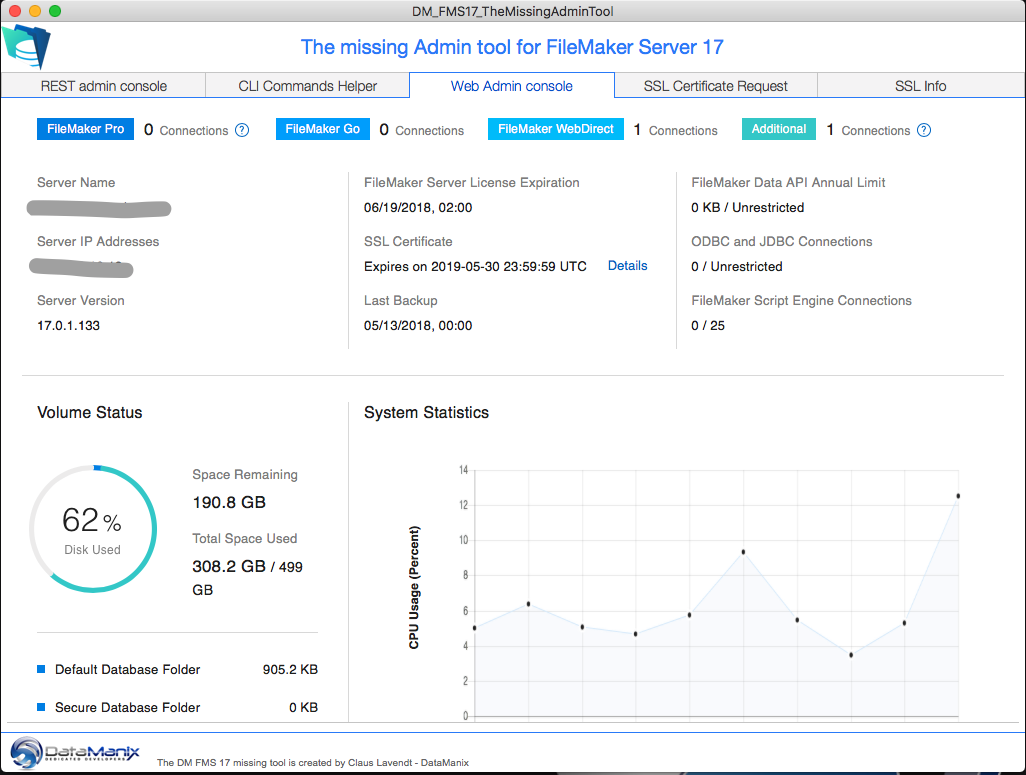The image size is (1026, 775).
Task: Click the highest CPU usage point on chart
Action: tap(958, 496)
